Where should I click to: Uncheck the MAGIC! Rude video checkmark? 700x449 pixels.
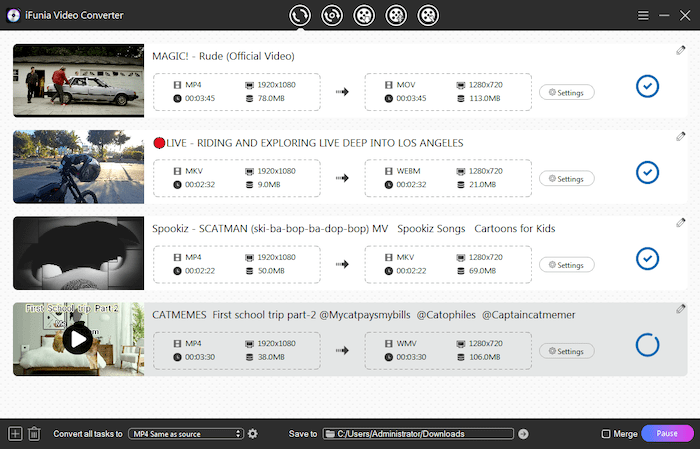[647, 87]
